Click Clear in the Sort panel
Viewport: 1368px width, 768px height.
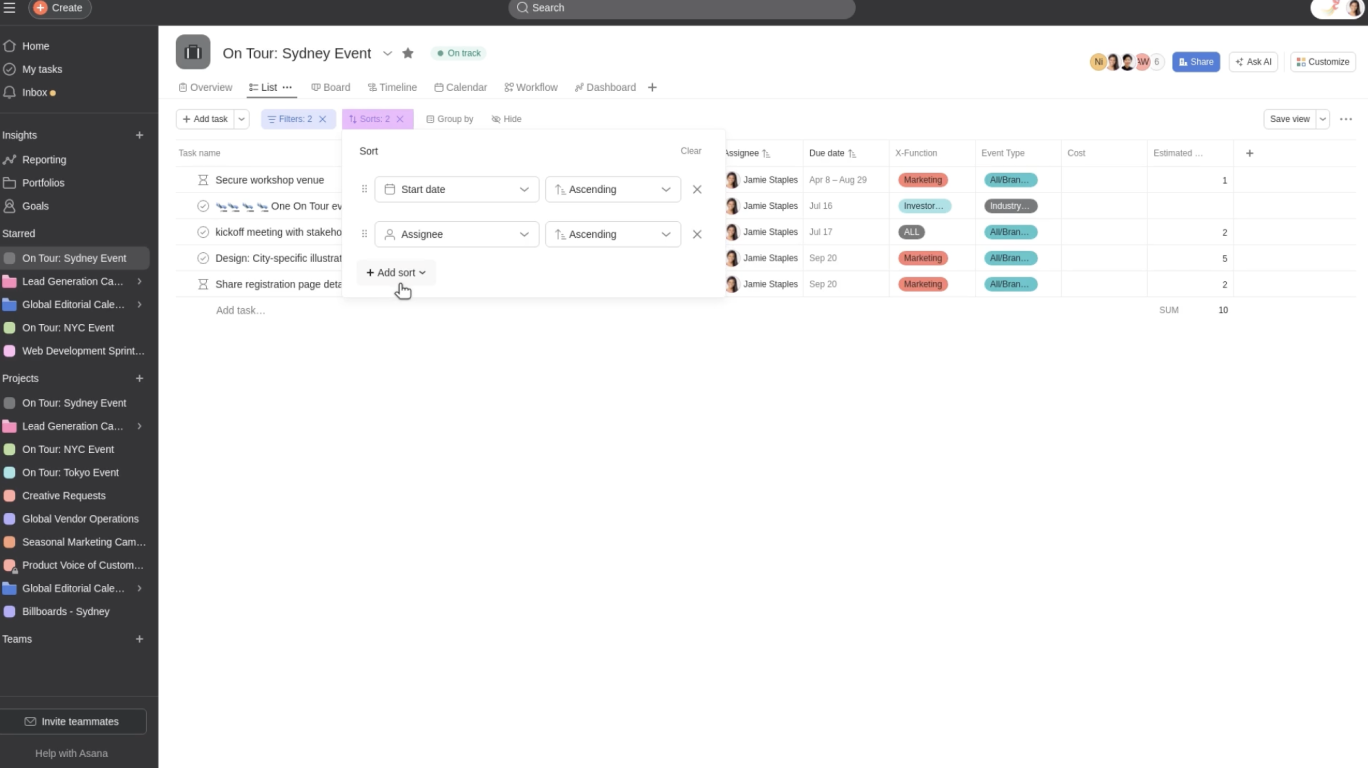691,150
